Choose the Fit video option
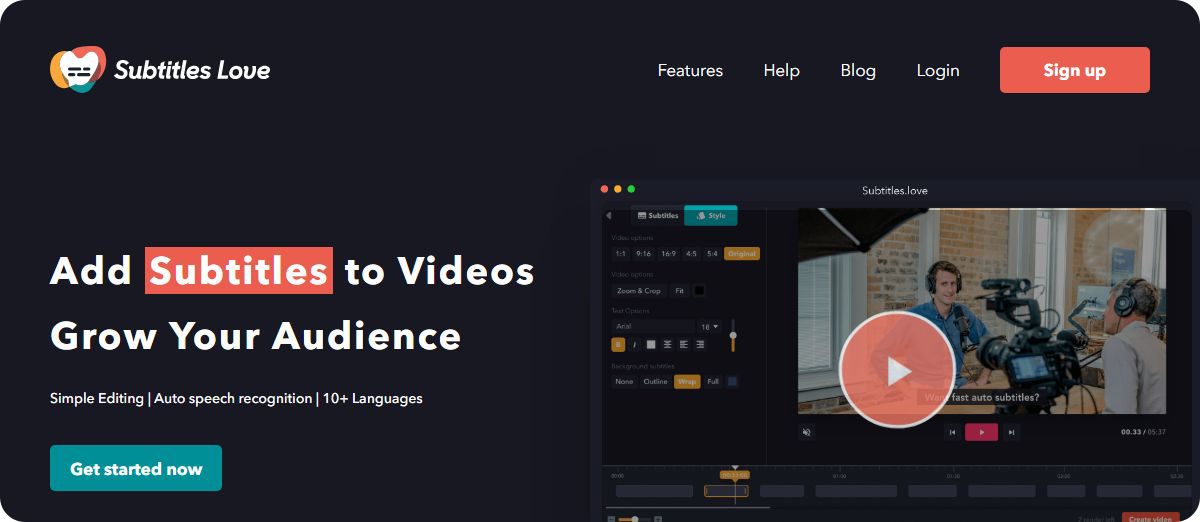Screen dimensions: 1200x522 point(679,291)
